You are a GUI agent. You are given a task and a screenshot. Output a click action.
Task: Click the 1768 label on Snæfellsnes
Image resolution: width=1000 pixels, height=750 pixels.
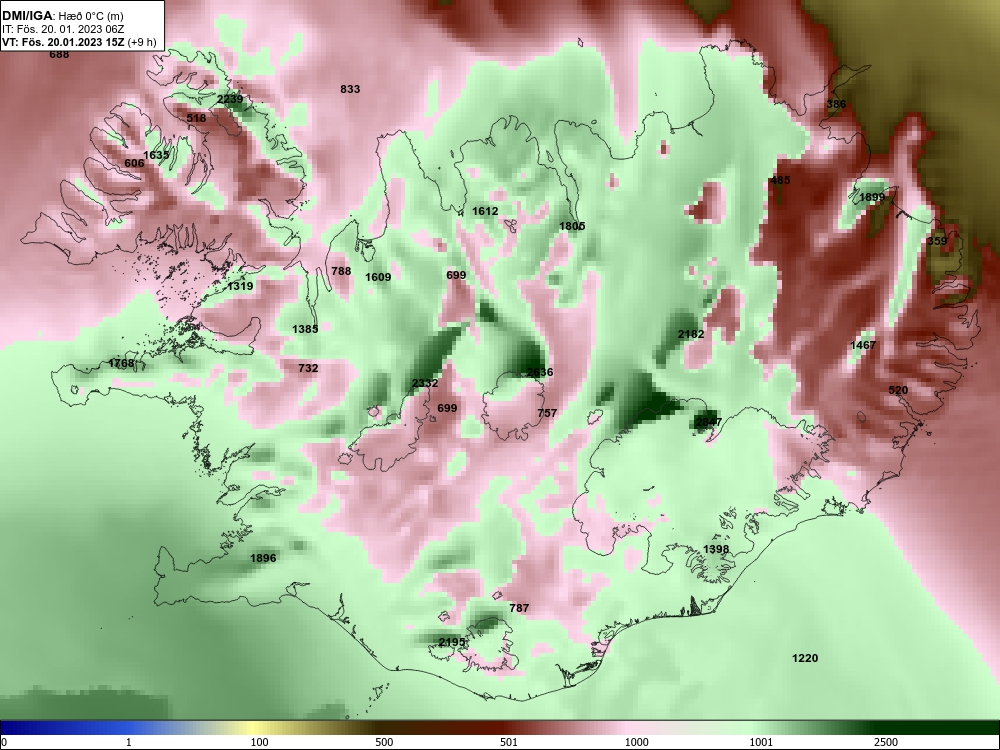coord(121,364)
